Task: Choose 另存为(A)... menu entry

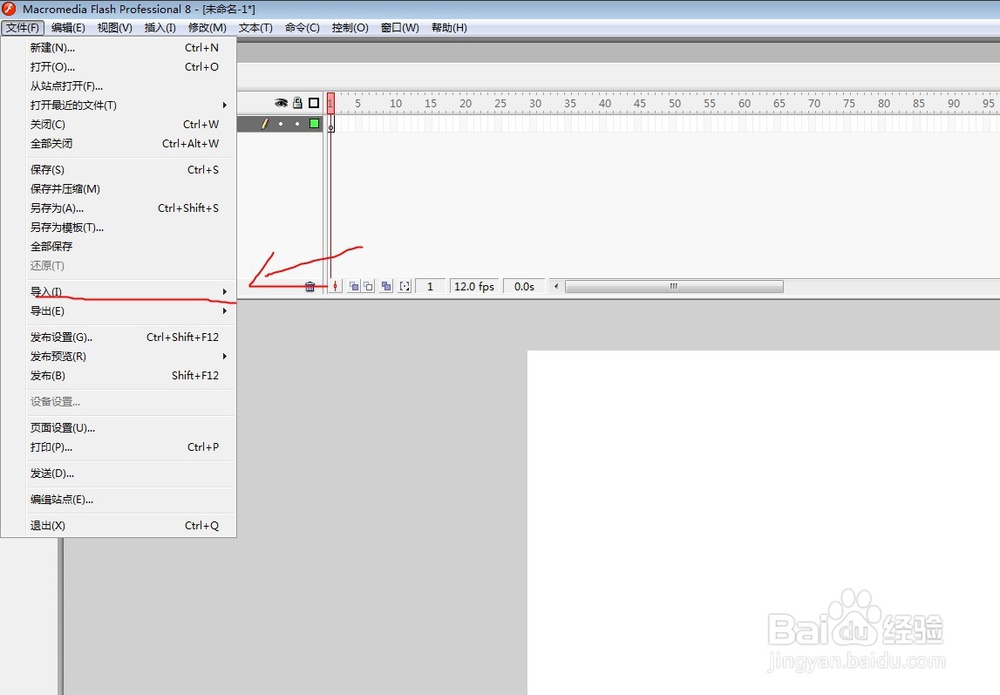Action: pyautogui.click(x=119, y=208)
